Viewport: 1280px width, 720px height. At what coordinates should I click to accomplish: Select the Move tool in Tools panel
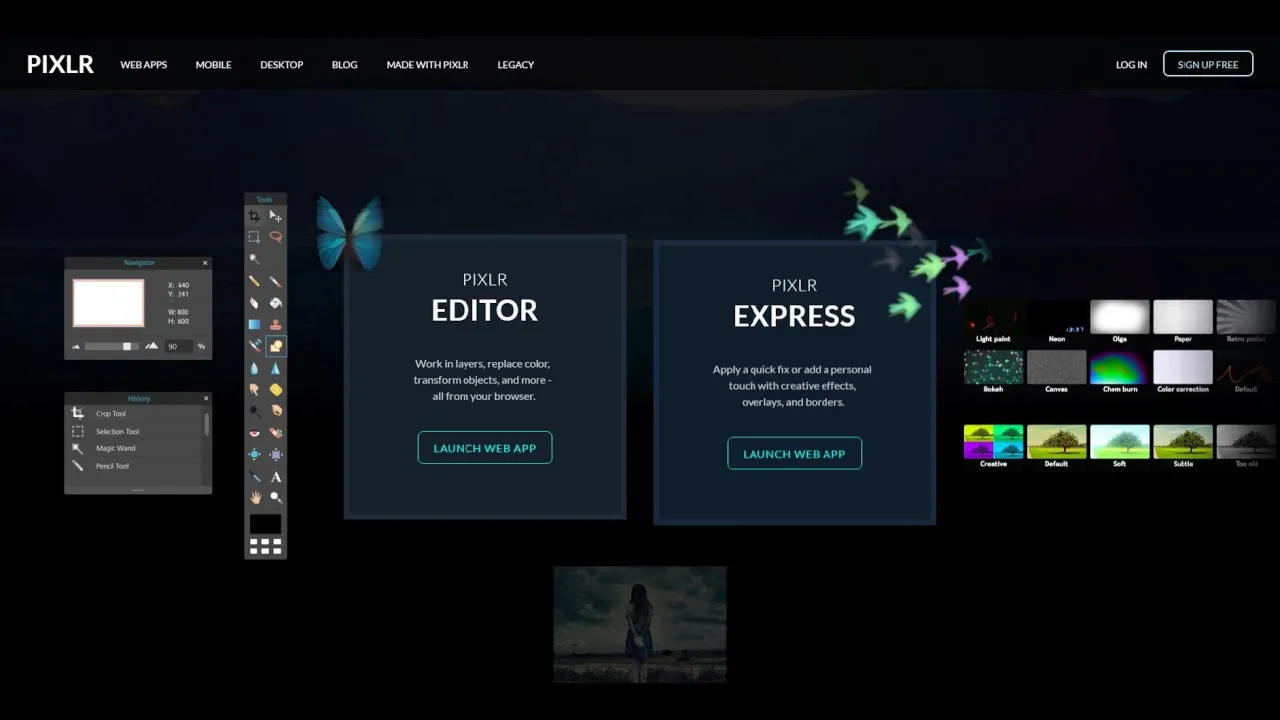coord(276,216)
